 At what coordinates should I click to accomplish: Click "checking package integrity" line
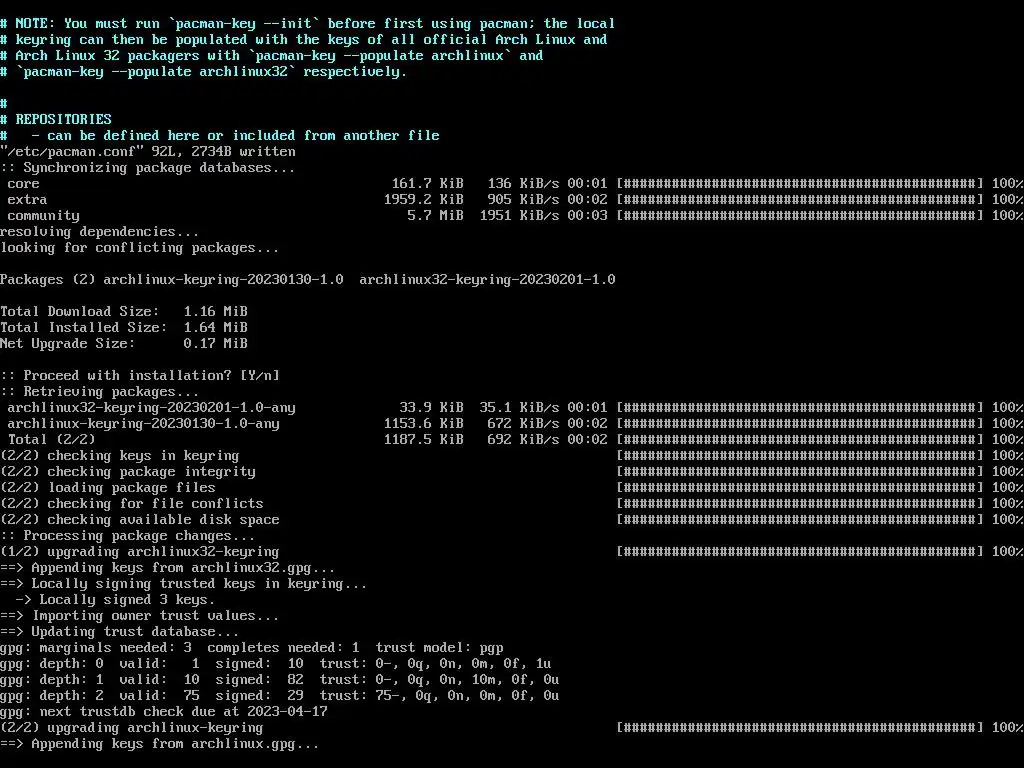click(x=128, y=472)
